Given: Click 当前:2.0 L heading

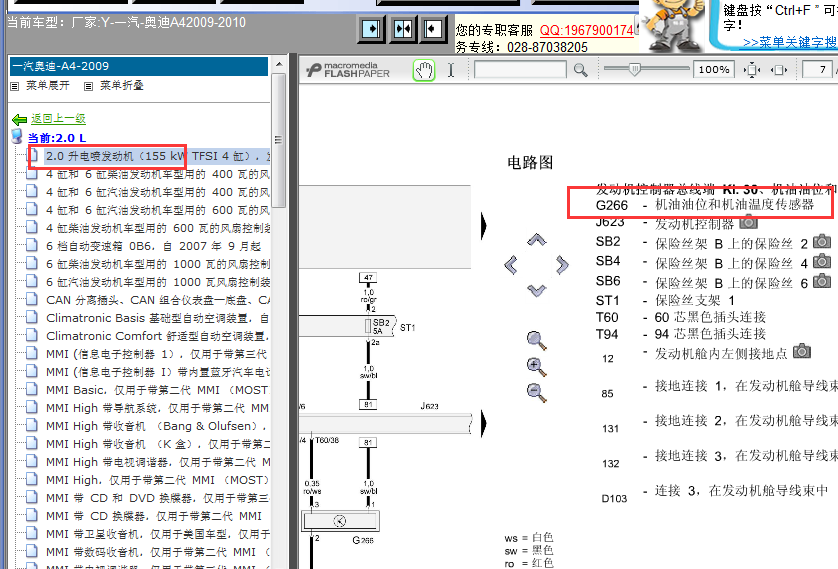Looking at the screenshot, I should (x=57, y=138).
